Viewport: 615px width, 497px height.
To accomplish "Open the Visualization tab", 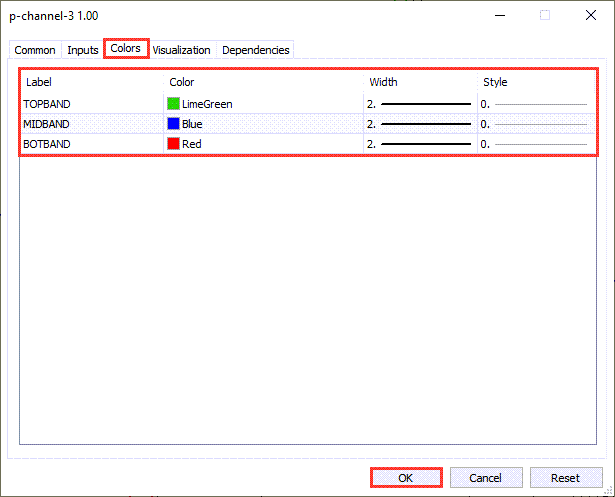I will pos(181,50).
